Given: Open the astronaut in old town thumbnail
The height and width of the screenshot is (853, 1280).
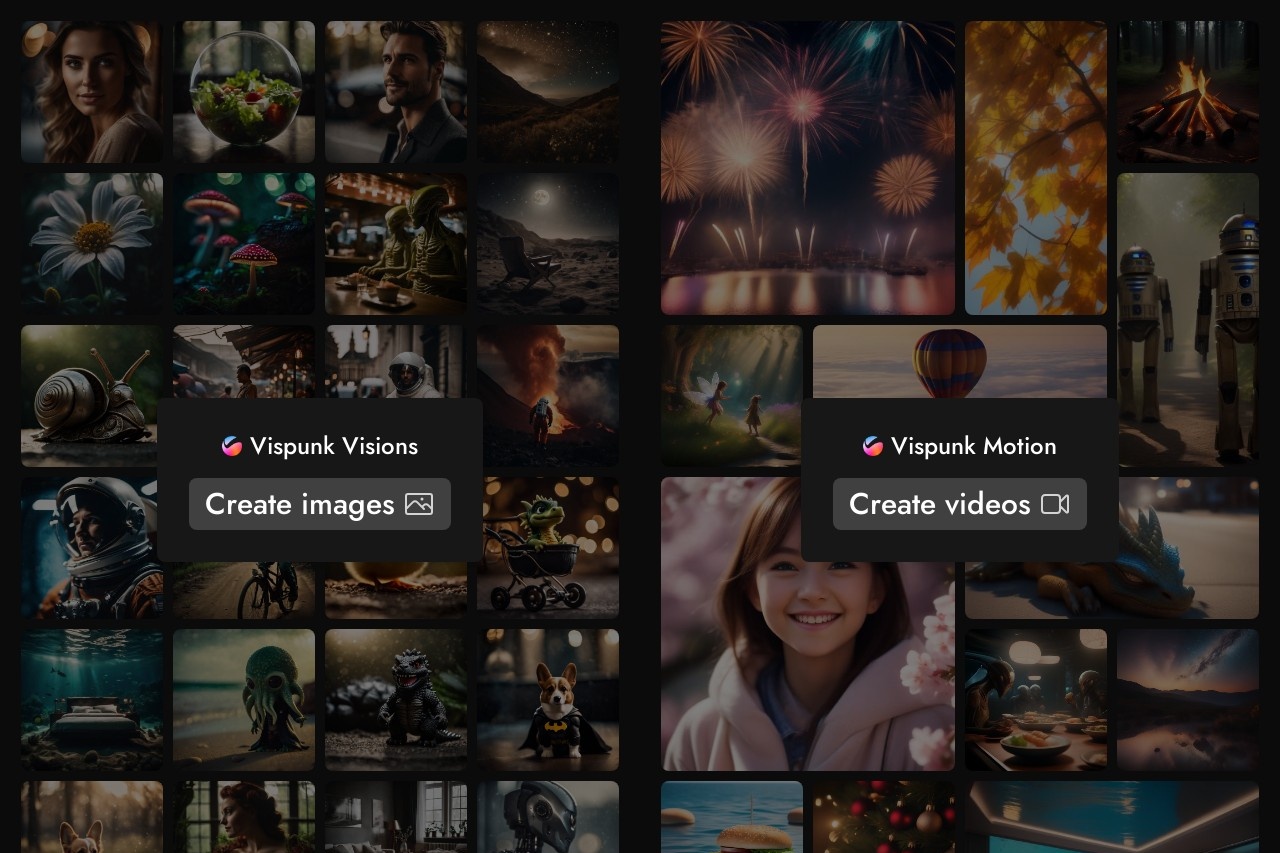Looking at the screenshot, I should pyautogui.click(x=396, y=361).
